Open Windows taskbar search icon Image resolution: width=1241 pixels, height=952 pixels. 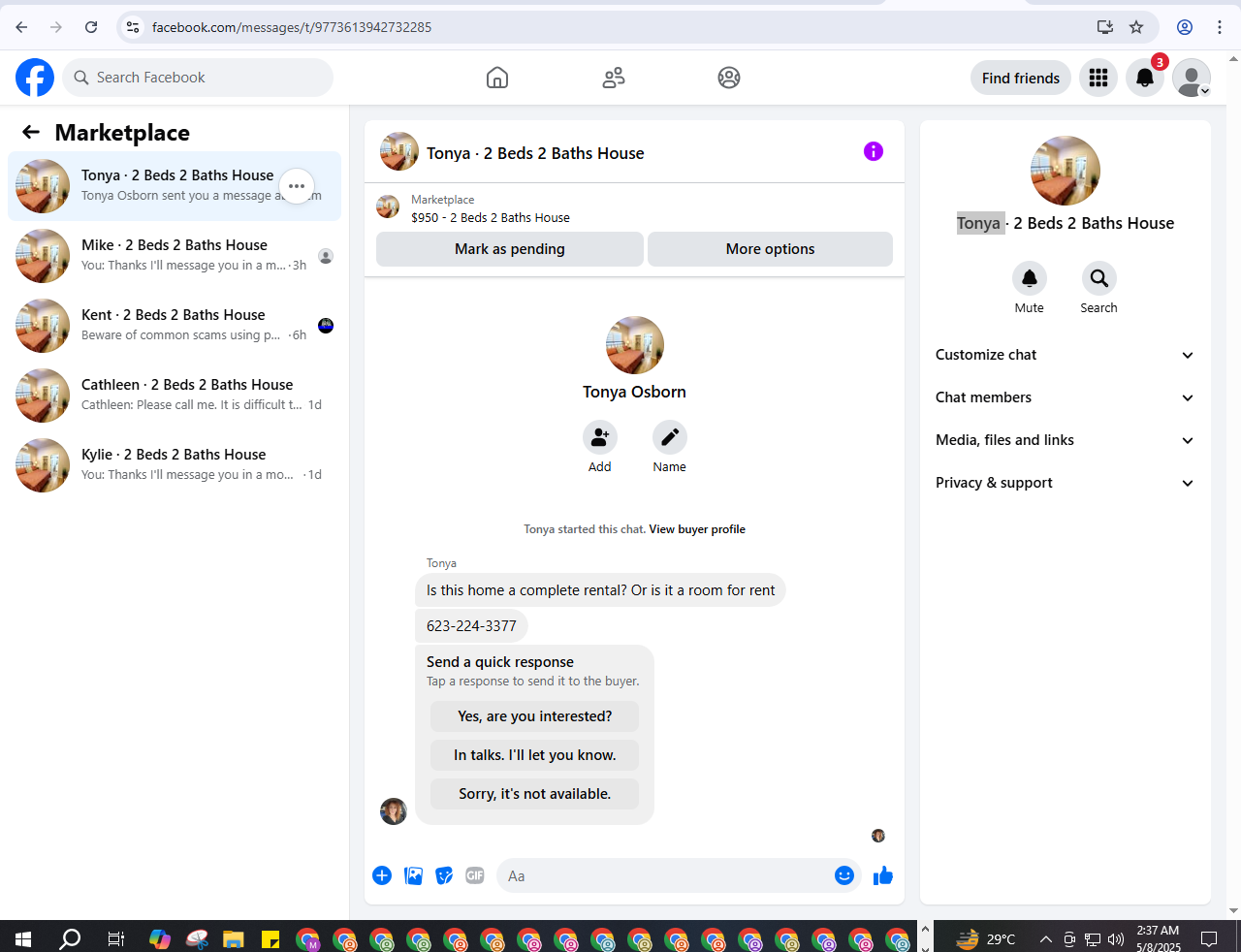click(70, 938)
